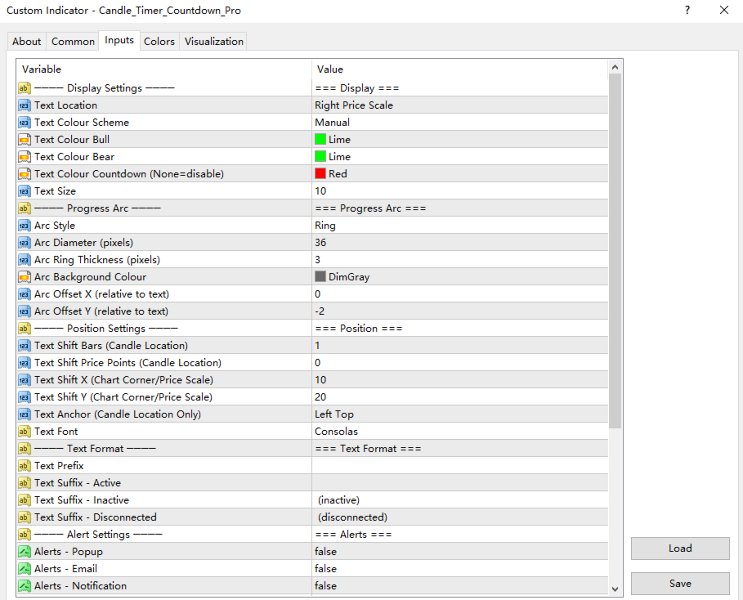Click the string icon beside Position Settings header
This screenshot has width=743, height=600.
pos(24,328)
